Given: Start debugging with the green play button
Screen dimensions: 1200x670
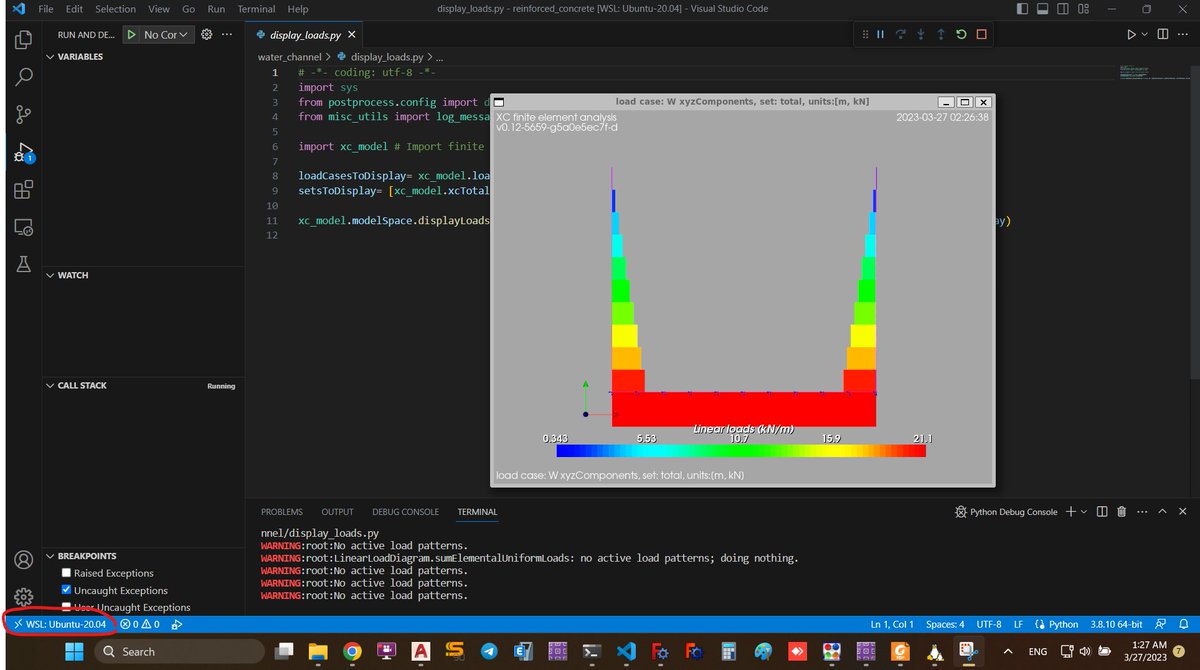Looking at the screenshot, I should pos(131,34).
